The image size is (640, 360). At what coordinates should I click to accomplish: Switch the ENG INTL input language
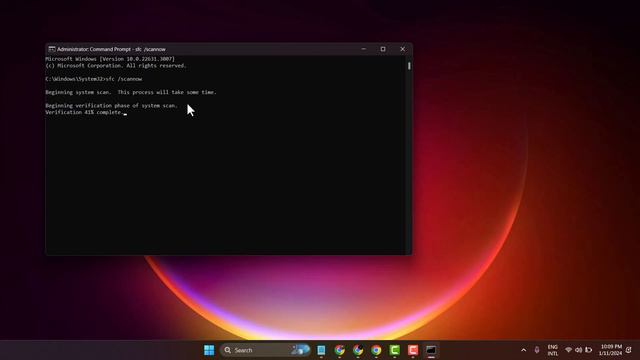[x=553, y=350]
